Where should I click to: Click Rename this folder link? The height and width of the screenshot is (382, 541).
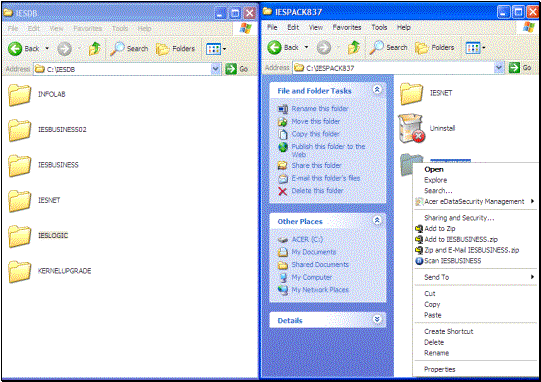coord(319,109)
